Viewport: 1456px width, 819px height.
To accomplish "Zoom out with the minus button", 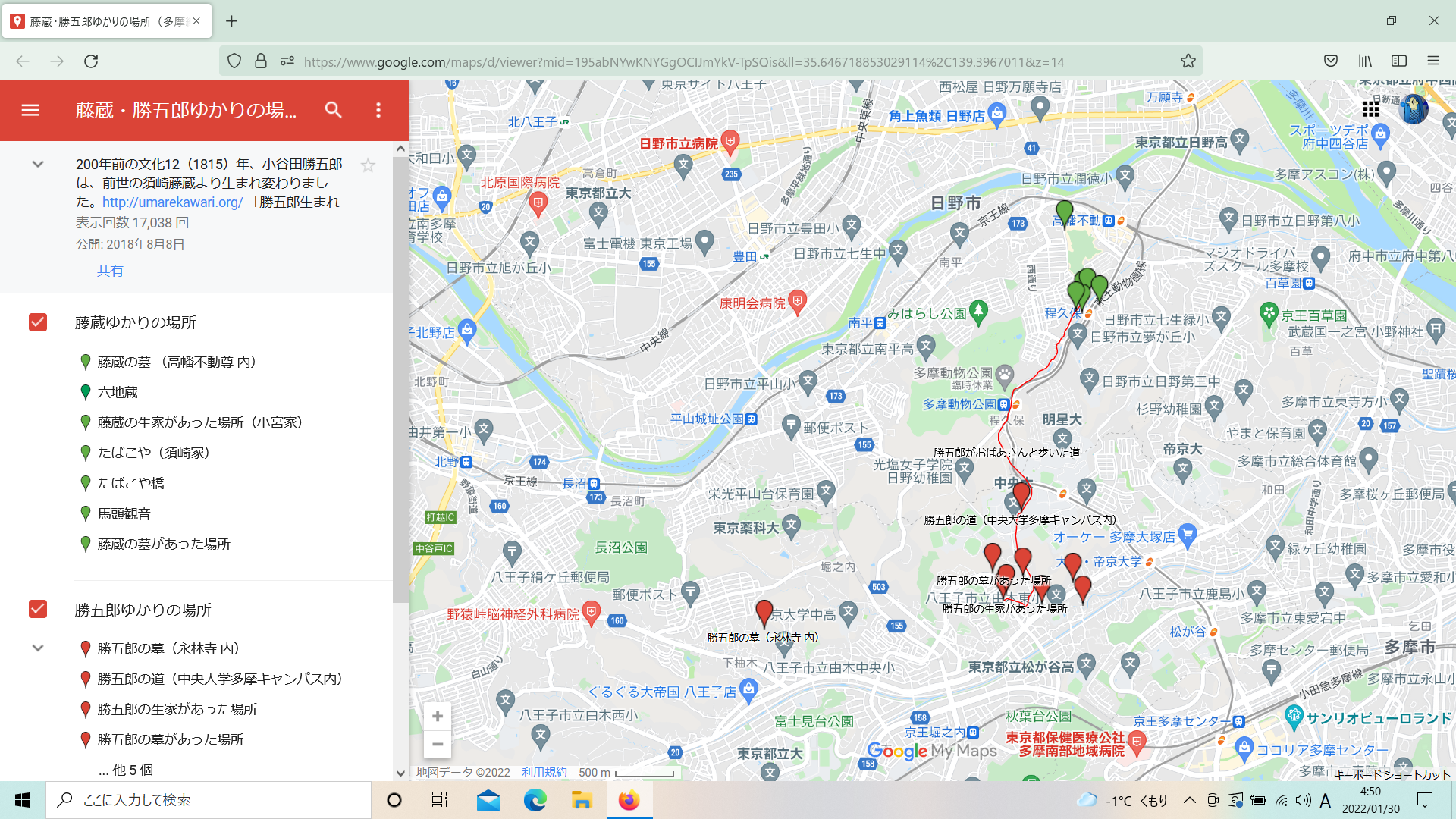I will click(x=438, y=745).
